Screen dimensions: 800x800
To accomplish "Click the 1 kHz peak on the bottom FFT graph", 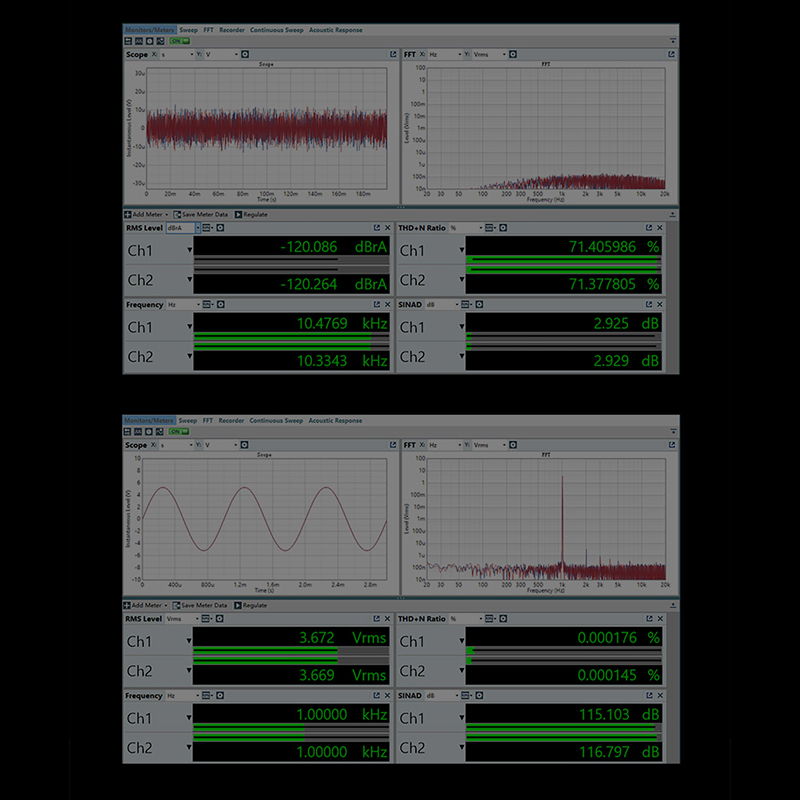I will coord(561,480).
